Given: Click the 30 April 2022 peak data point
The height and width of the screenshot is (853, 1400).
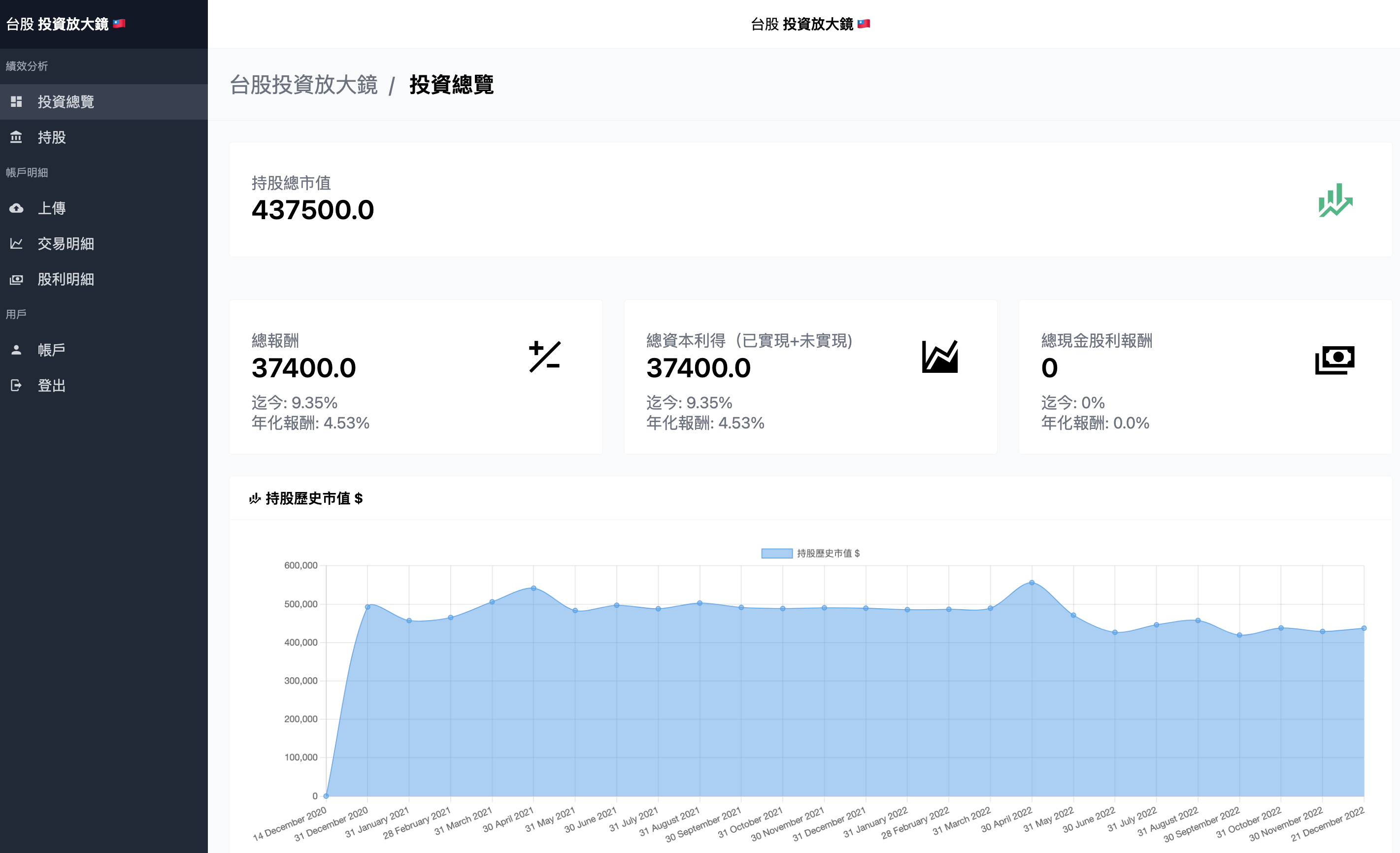Looking at the screenshot, I should [1032, 583].
